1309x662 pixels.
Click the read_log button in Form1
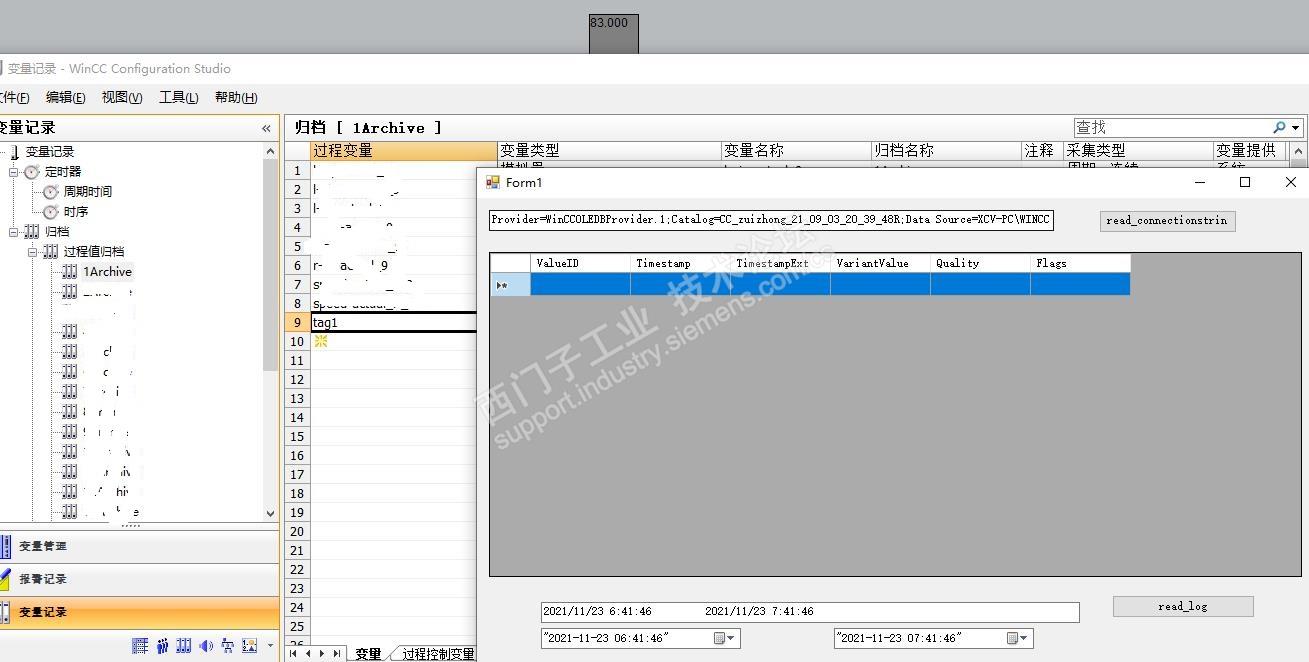(1183, 606)
